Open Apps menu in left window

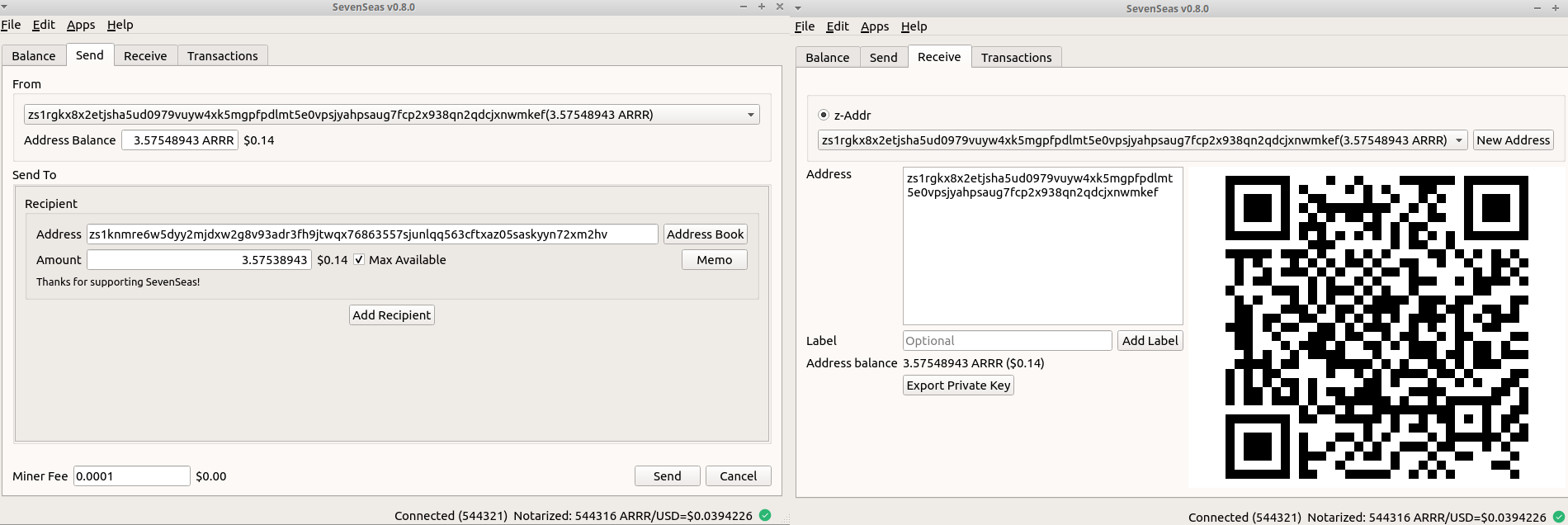click(x=81, y=25)
